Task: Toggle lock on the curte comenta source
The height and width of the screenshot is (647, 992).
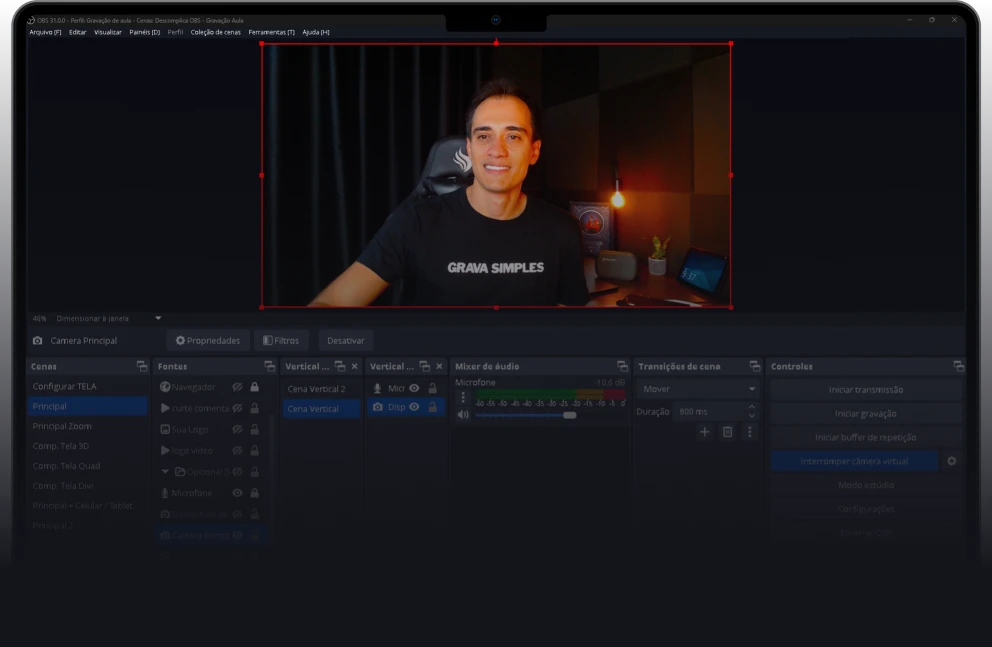Action: pos(254,408)
